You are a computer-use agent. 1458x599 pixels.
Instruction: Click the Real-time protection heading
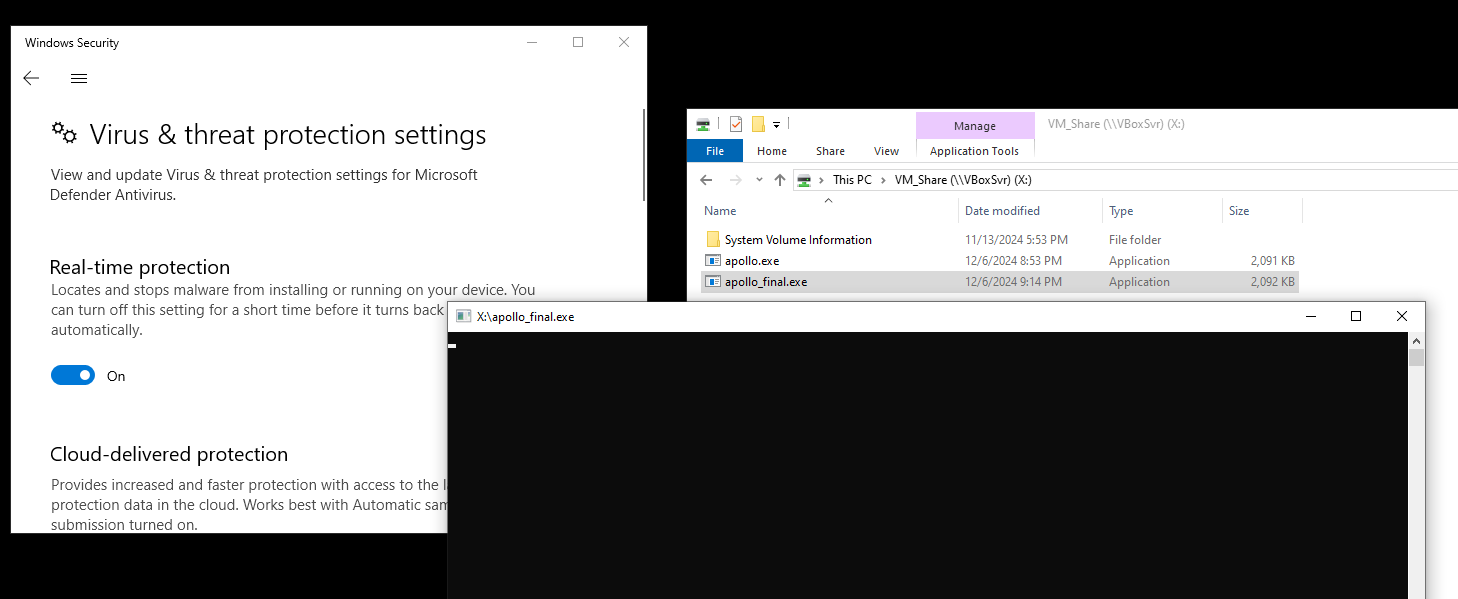(x=140, y=267)
